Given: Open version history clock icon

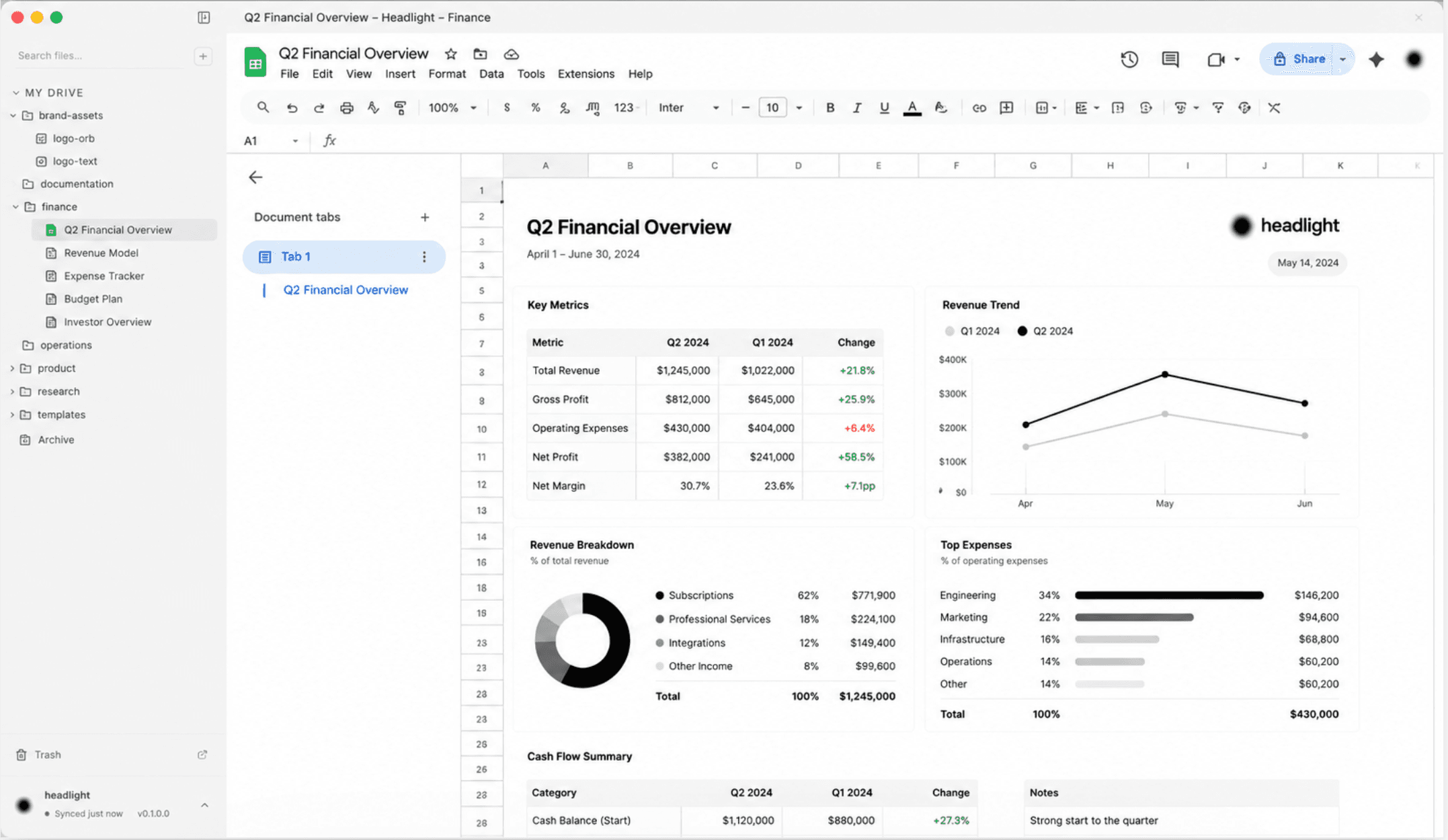Looking at the screenshot, I should (x=1129, y=59).
